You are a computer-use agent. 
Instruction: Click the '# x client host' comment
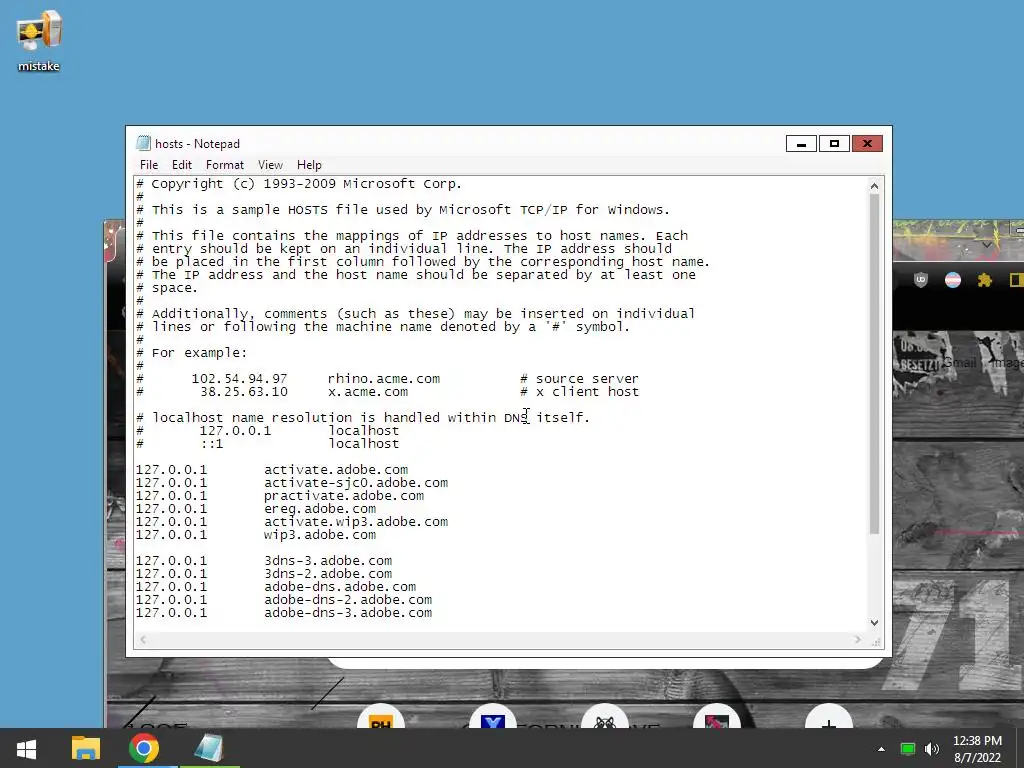pos(579,392)
